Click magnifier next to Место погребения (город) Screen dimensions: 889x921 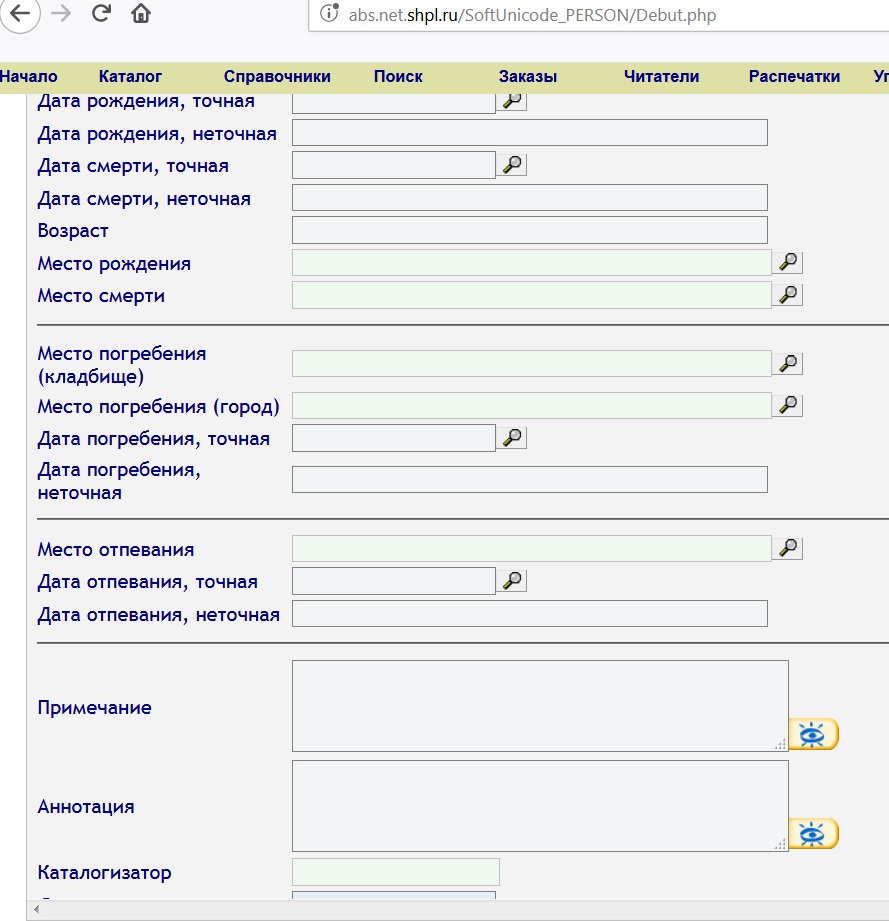[788, 405]
